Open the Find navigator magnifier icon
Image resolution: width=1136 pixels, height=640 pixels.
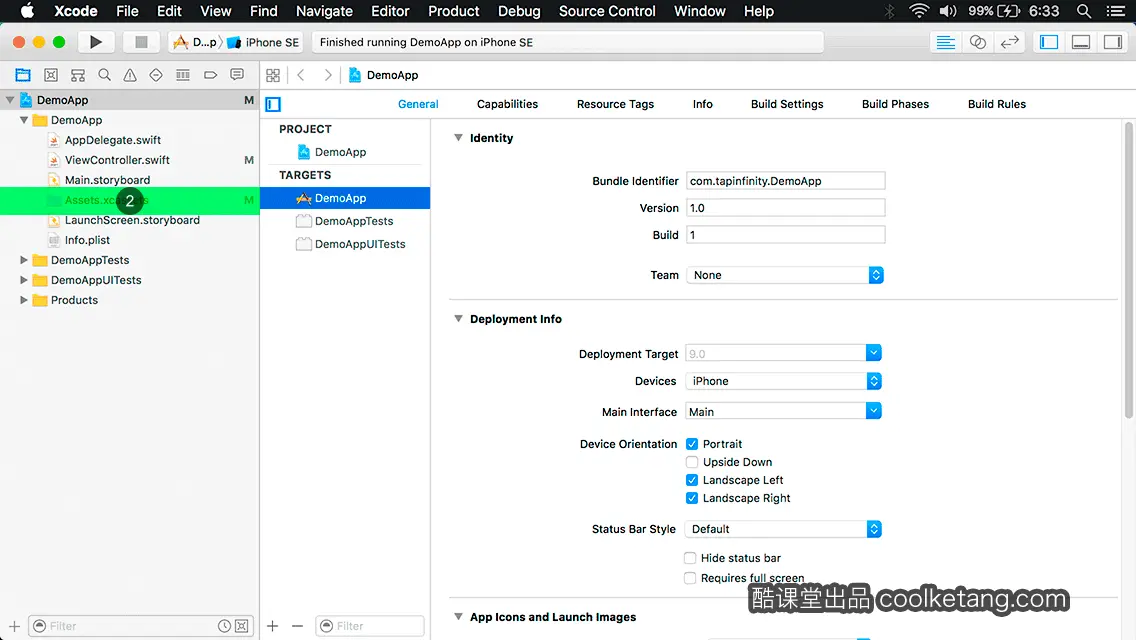(x=104, y=75)
